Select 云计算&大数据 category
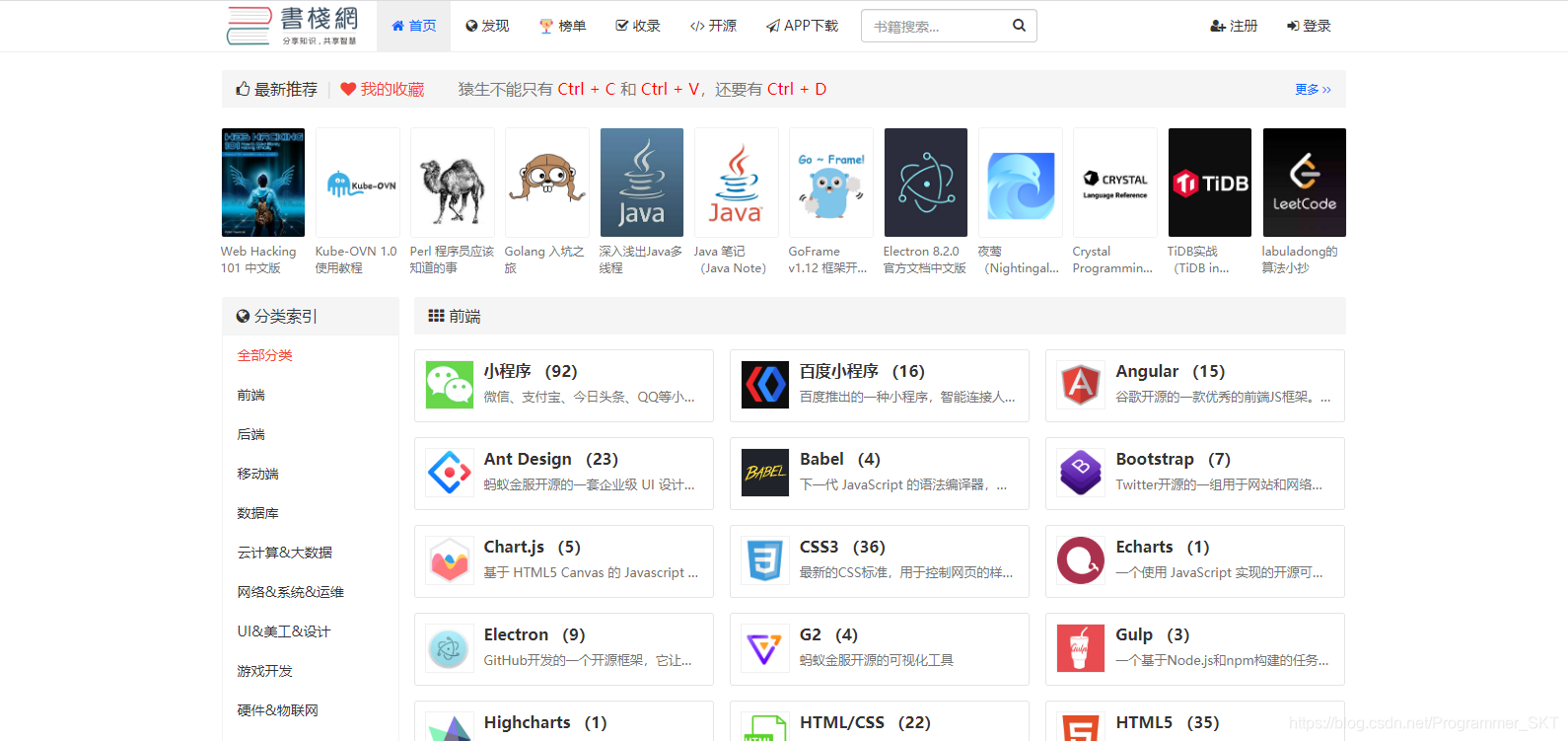This screenshot has height=741, width=1568. [284, 553]
